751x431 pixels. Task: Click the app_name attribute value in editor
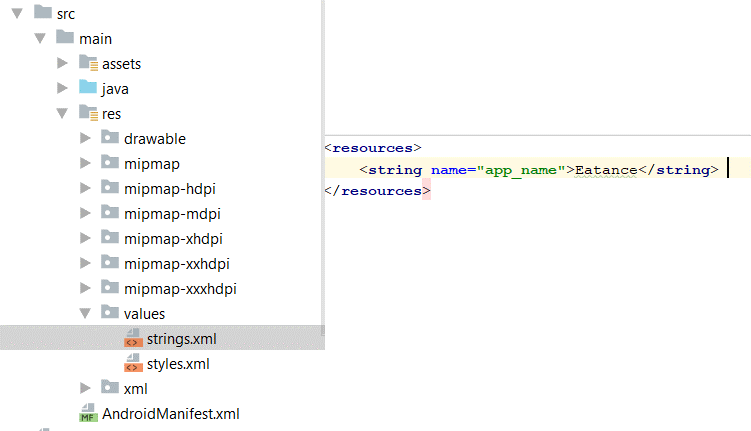(x=519, y=170)
